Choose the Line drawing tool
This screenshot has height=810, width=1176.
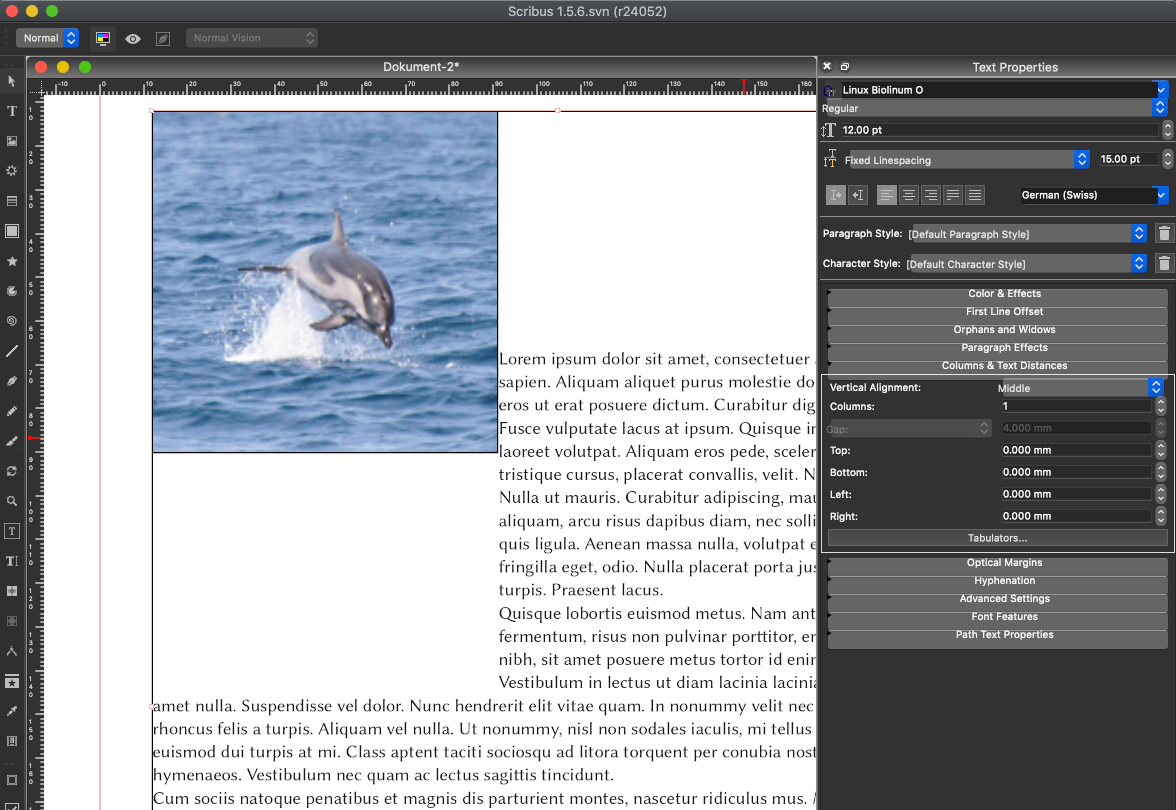(x=12, y=351)
